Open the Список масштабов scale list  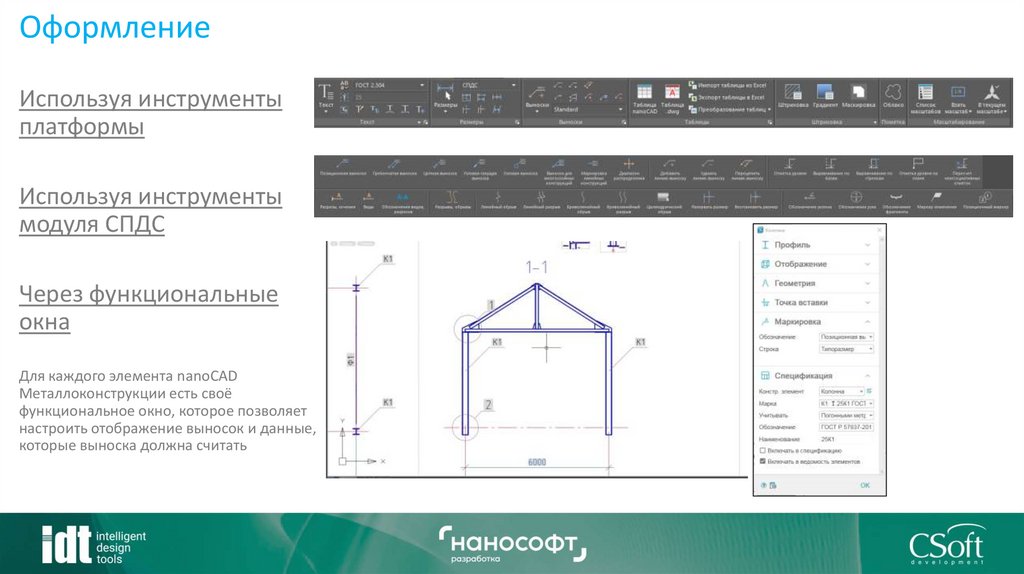[925, 98]
